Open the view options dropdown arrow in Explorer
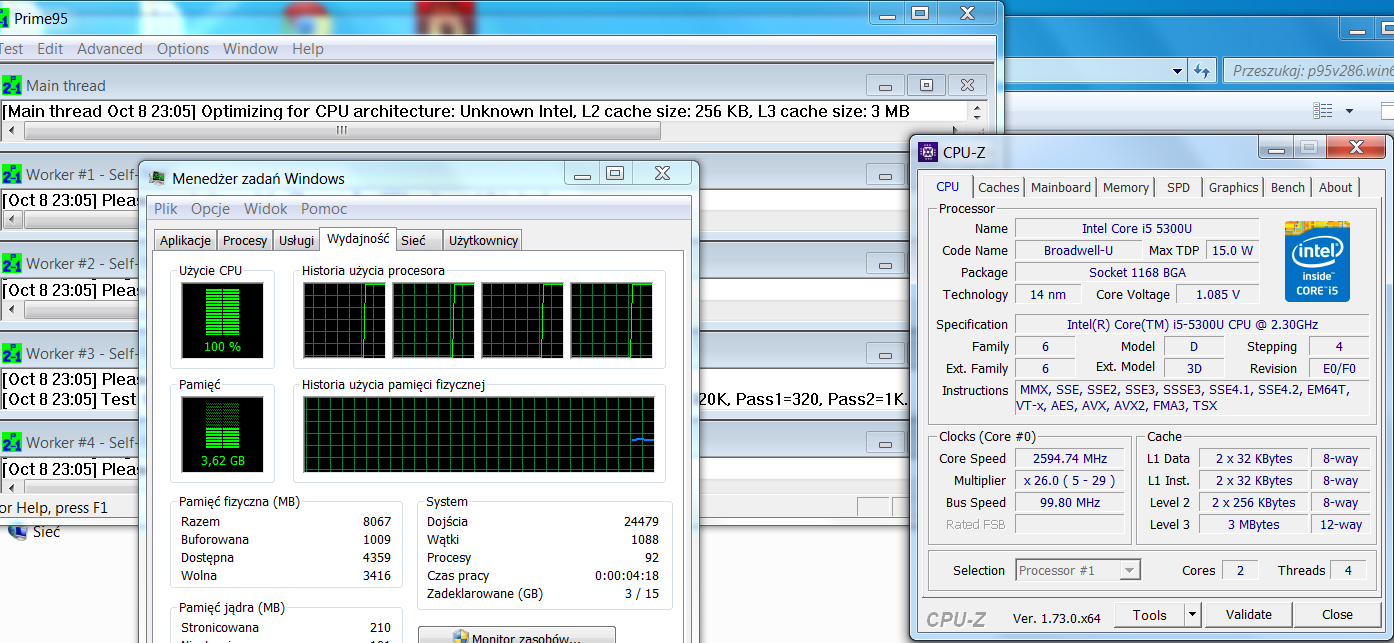This screenshot has height=643, width=1394. coord(1349,110)
